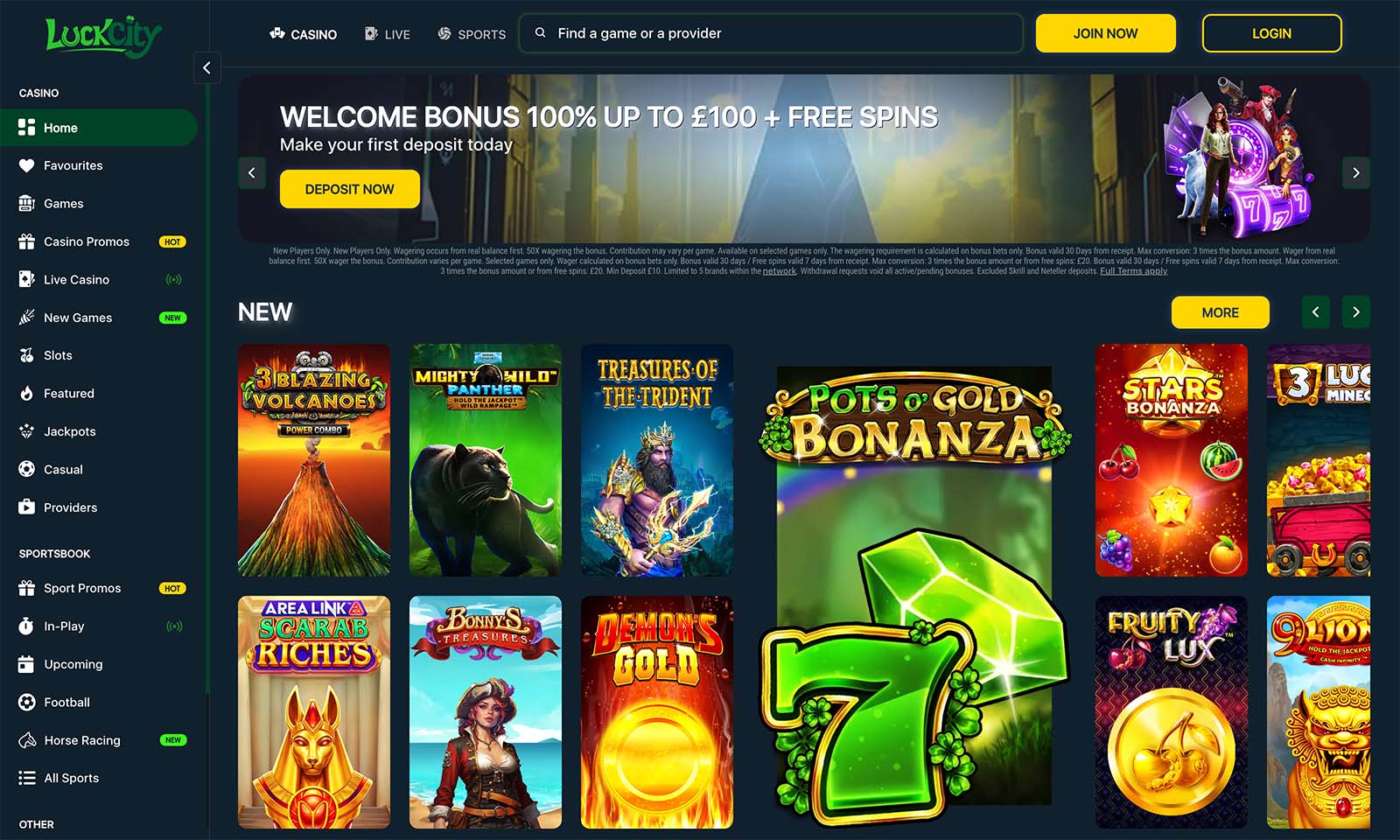Select the Football icon in Sportsbook
Screen dimensions: 1400x840
(26, 702)
